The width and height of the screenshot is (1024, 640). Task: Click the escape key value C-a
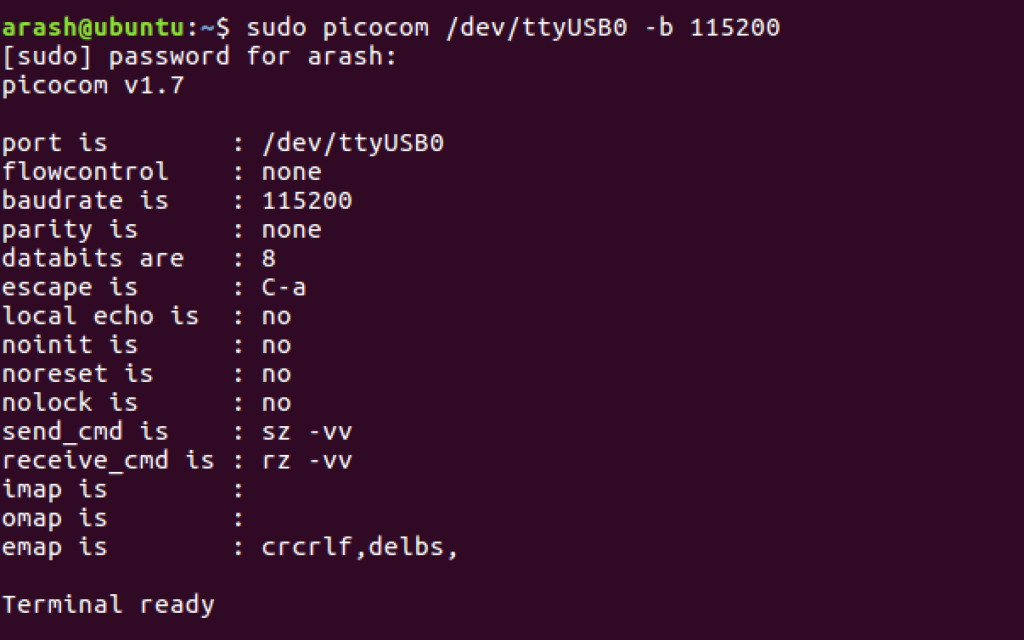[283, 287]
